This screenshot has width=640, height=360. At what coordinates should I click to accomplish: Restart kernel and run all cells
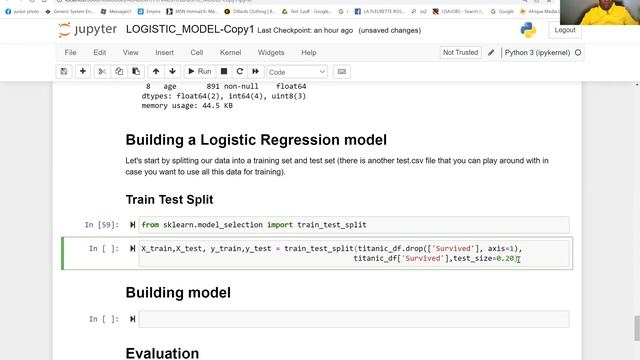[256, 71]
